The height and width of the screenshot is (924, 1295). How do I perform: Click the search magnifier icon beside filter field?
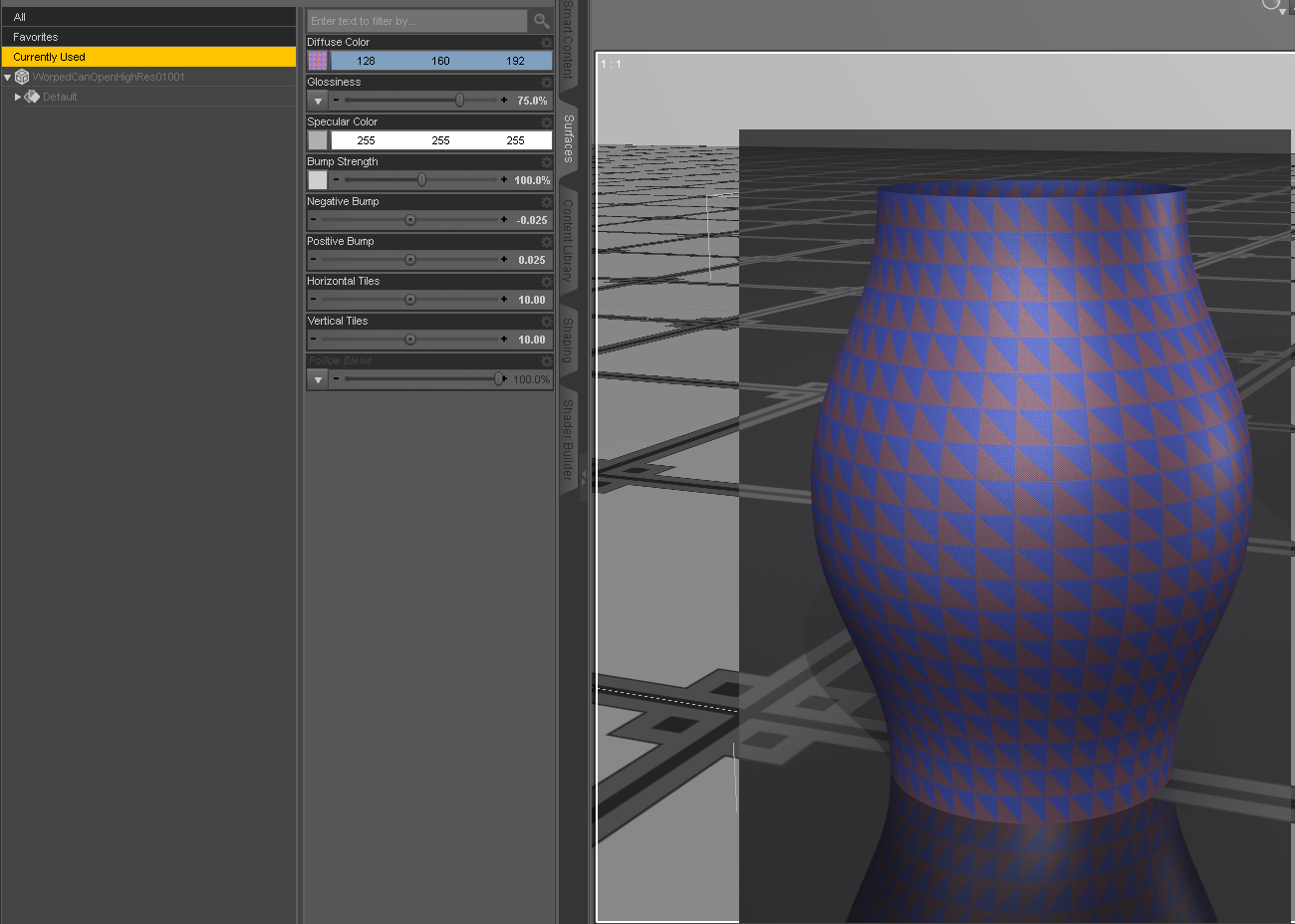pyautogui.click(x=541, y=21)
